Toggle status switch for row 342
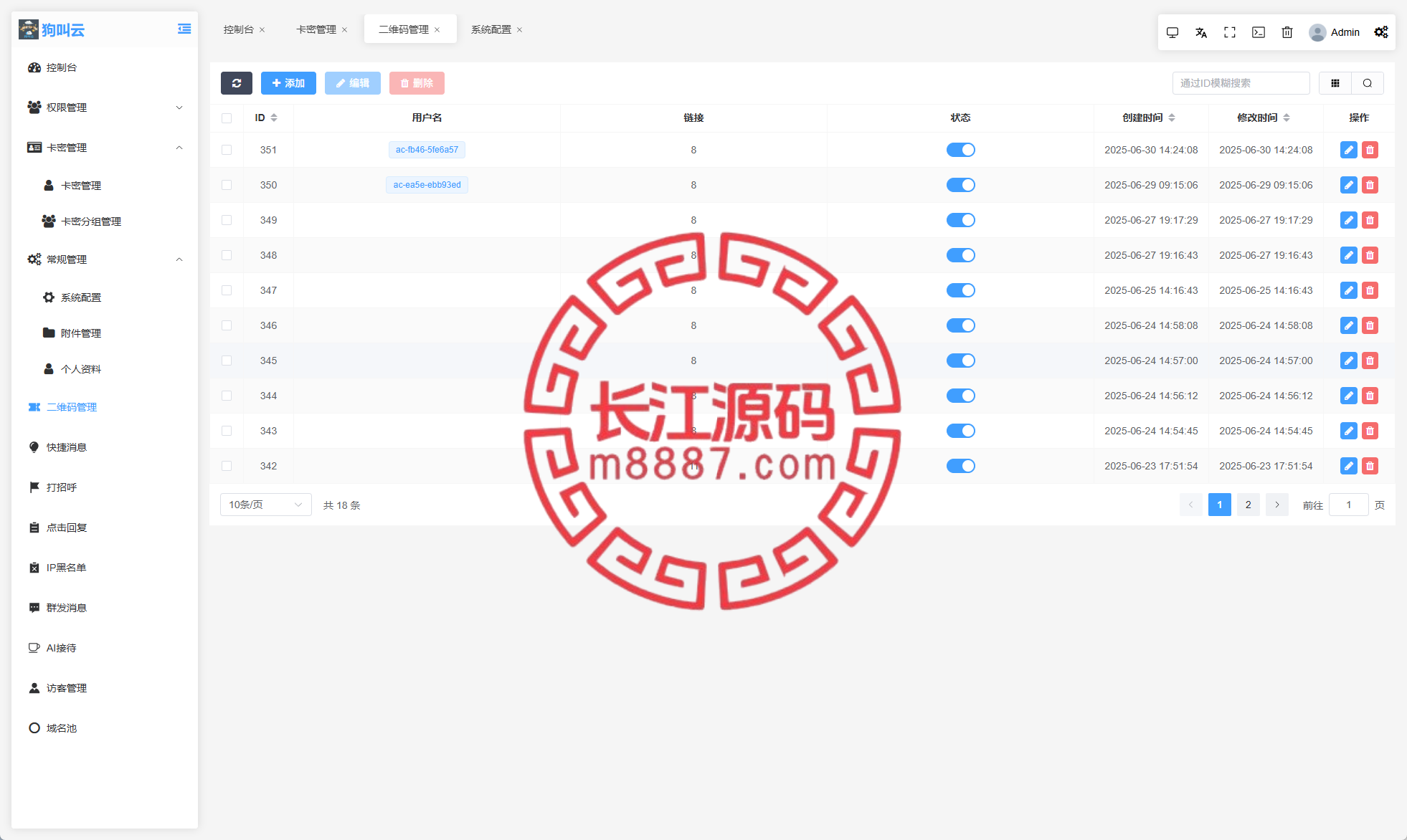This screenshot has width=1407, height=840. click(961, 466)
